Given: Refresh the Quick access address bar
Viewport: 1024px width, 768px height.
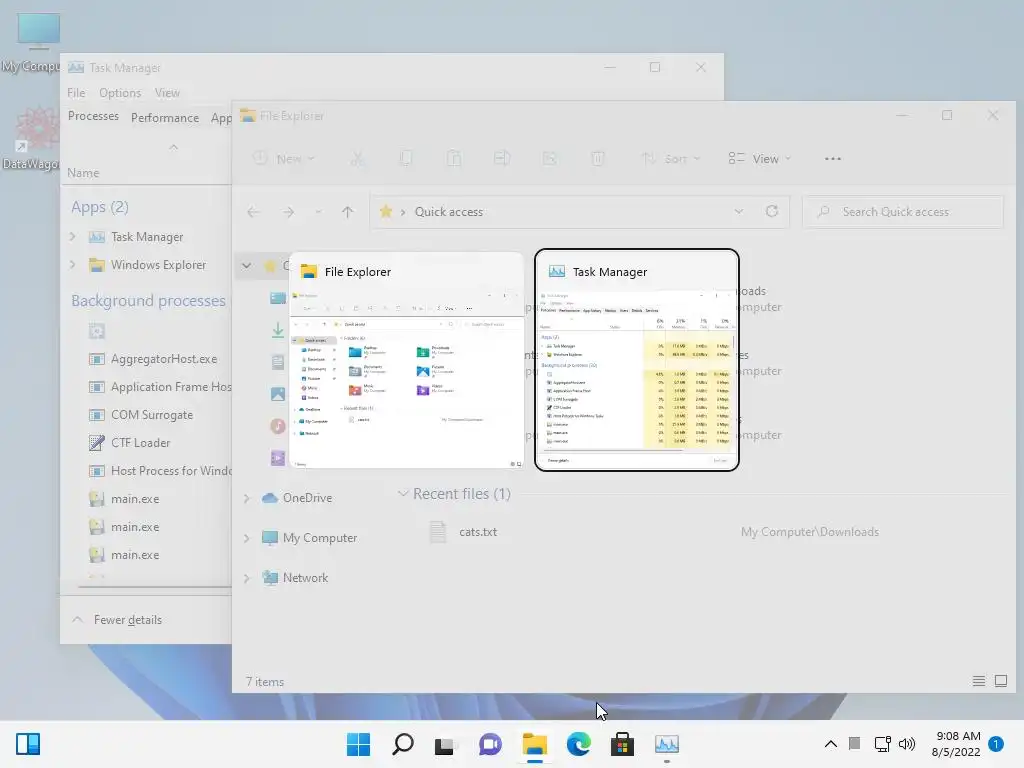Looking at the screenshot, I should tap(772, 211).
